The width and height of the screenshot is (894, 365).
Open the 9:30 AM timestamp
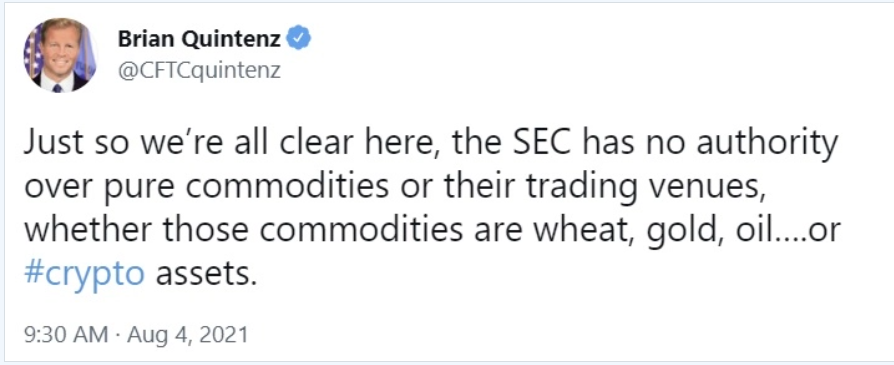[x=66, y=335]
